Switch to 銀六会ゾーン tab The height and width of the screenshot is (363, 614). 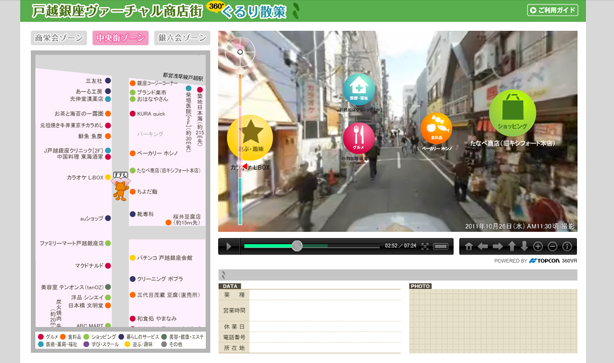tap(182, 38)
